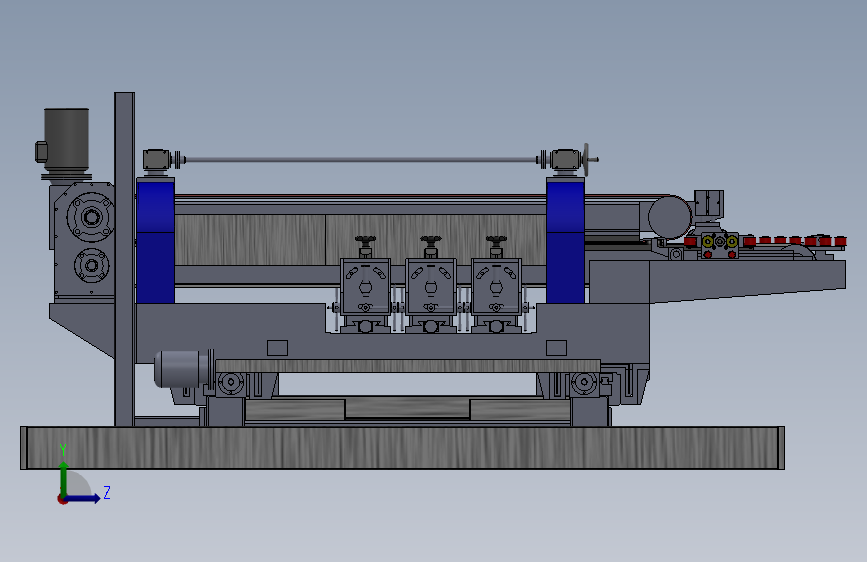The image size is (867, 562).
Task: Select the middle valve handwheel
Action: point(431,240)
